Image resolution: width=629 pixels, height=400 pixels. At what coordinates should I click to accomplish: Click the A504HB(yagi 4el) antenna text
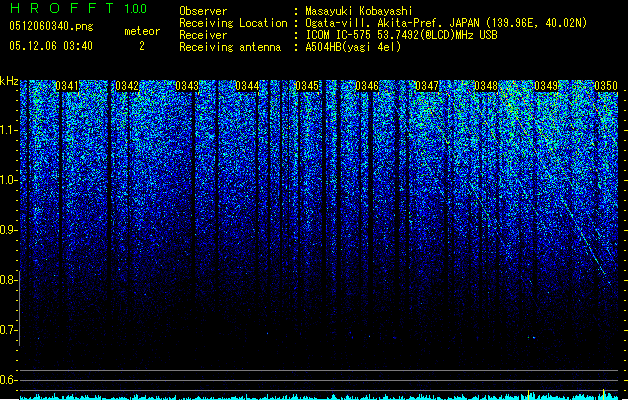point(353,47)
